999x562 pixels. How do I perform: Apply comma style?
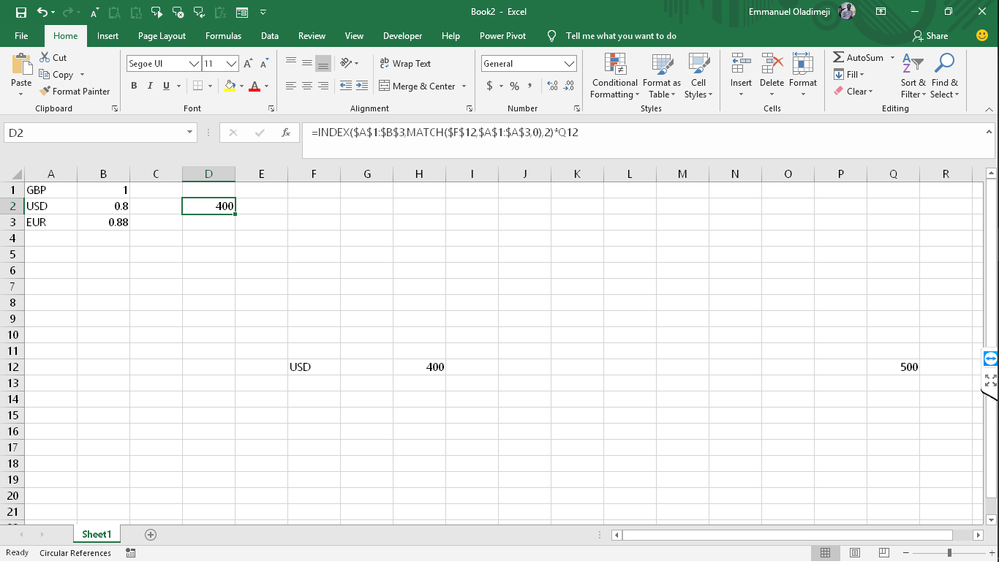click(529, 85)
